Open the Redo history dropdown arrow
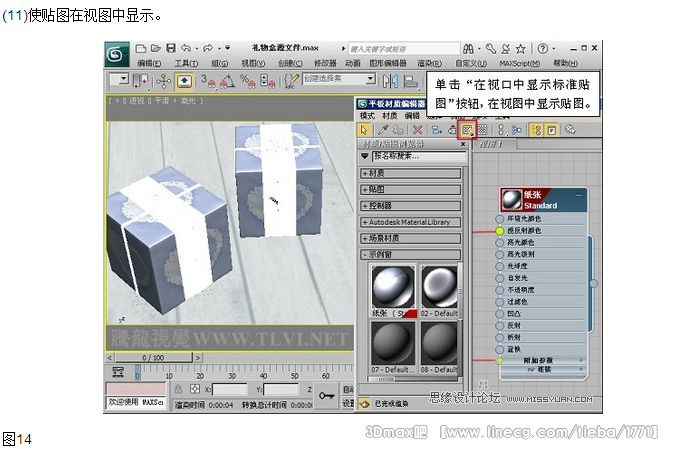687x449 pixels. (x=219, y=48)
